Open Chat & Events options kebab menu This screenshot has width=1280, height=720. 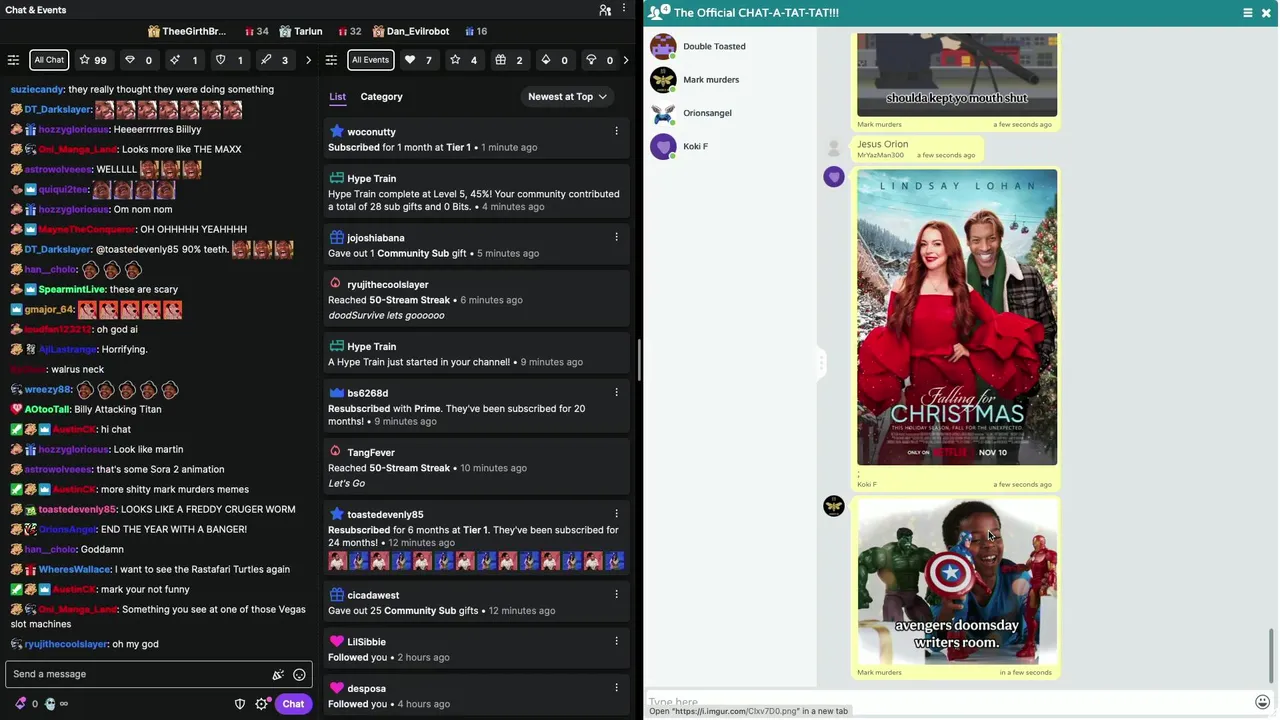pyautogui.click(x=625, y=10)
